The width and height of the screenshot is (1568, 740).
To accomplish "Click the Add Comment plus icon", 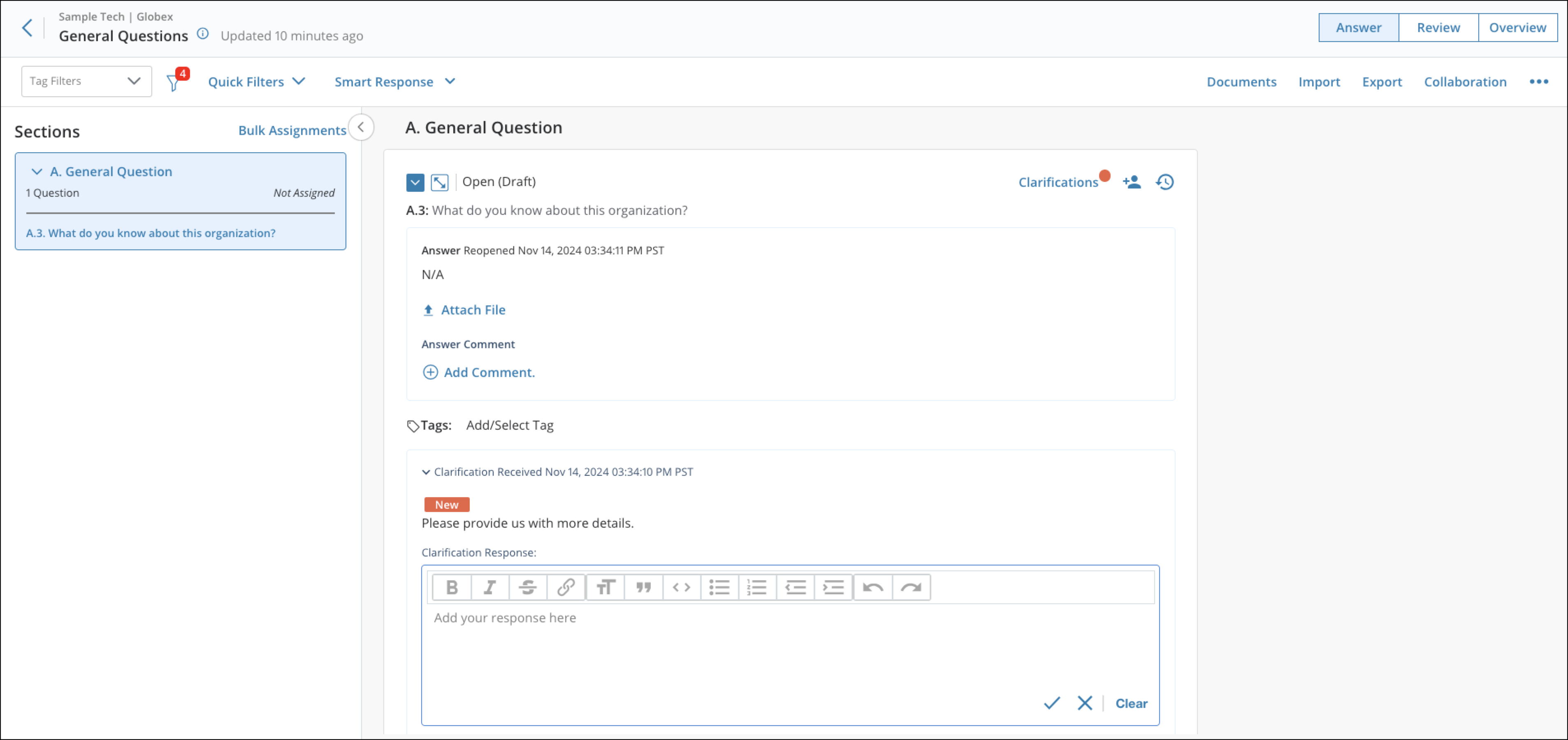I will click(x=430, y=372).
